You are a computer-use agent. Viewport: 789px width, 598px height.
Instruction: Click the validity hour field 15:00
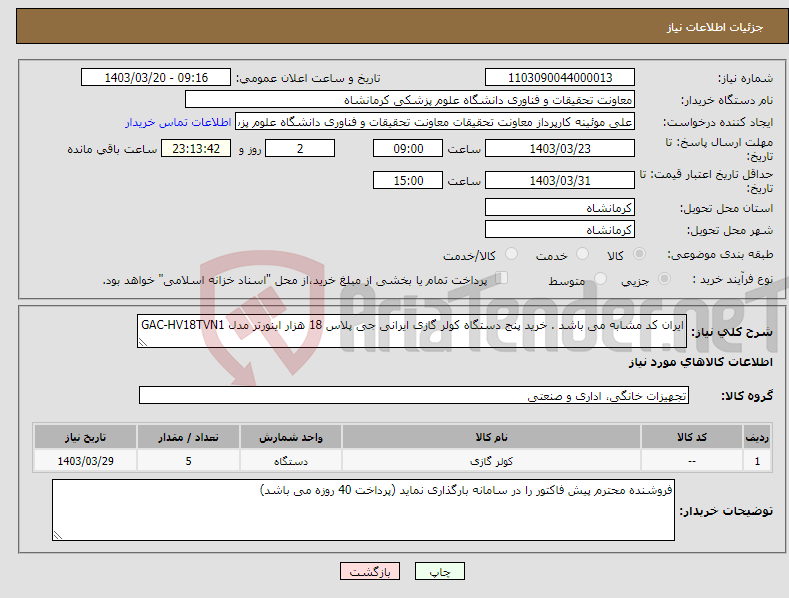coord(408,180)
